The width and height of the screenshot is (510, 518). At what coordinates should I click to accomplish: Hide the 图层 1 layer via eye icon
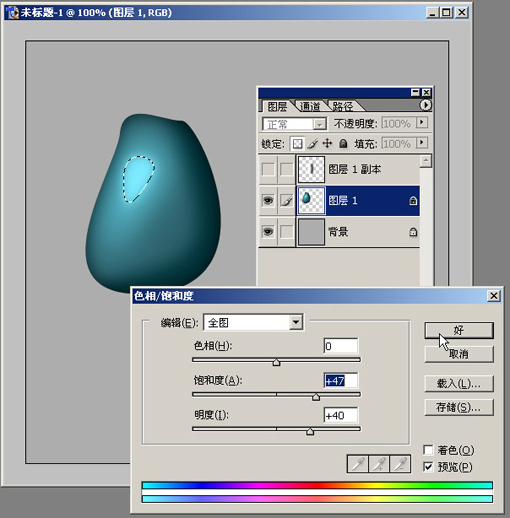tap(268, 201)
